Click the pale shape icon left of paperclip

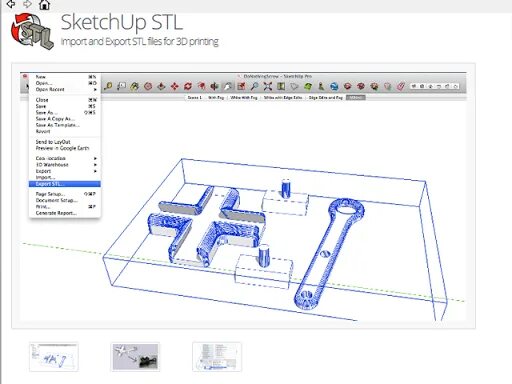(x=387, y=86)
